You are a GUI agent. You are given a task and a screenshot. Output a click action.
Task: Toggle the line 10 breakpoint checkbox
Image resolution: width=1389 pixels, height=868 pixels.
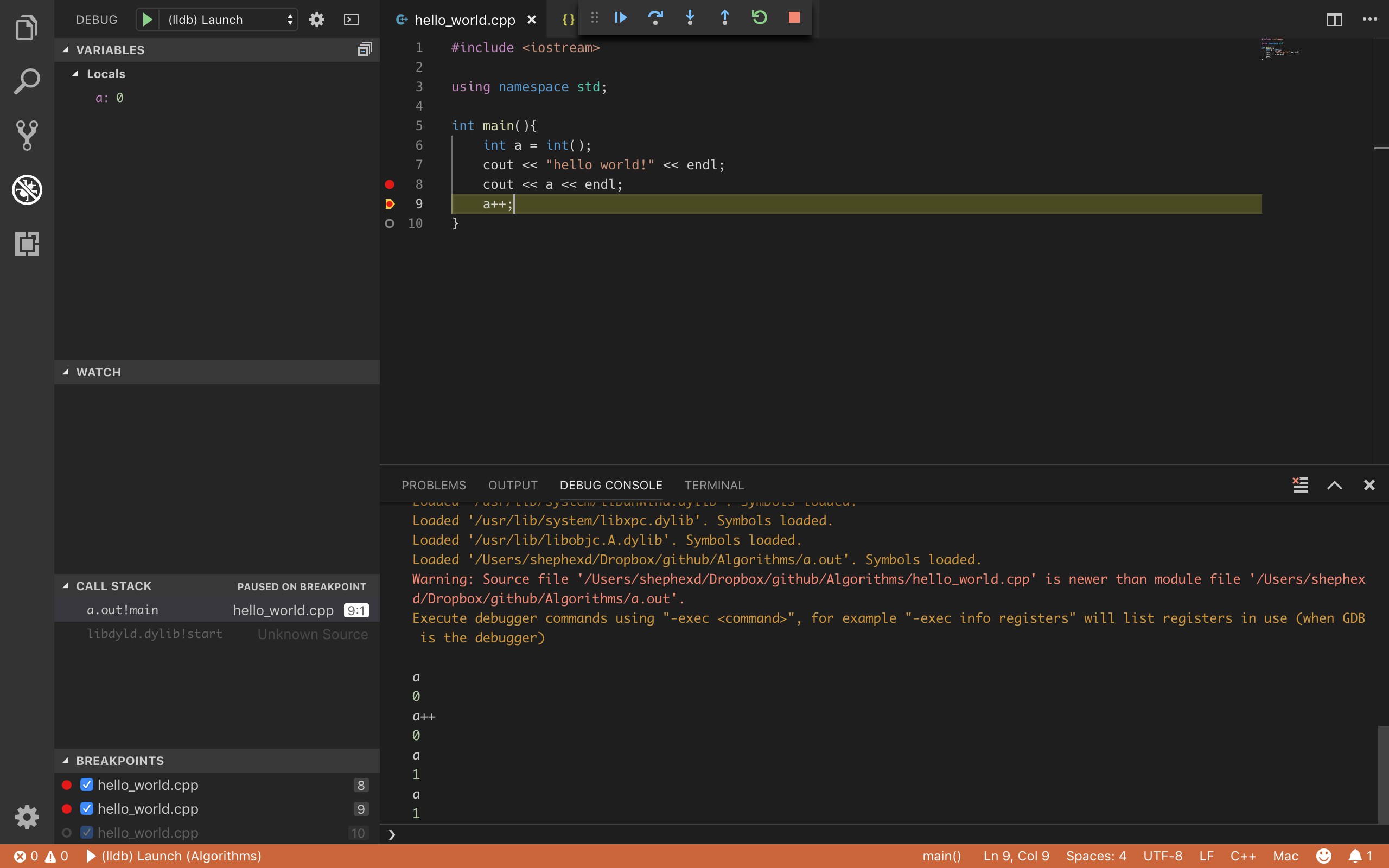click(x=87, y=832)
